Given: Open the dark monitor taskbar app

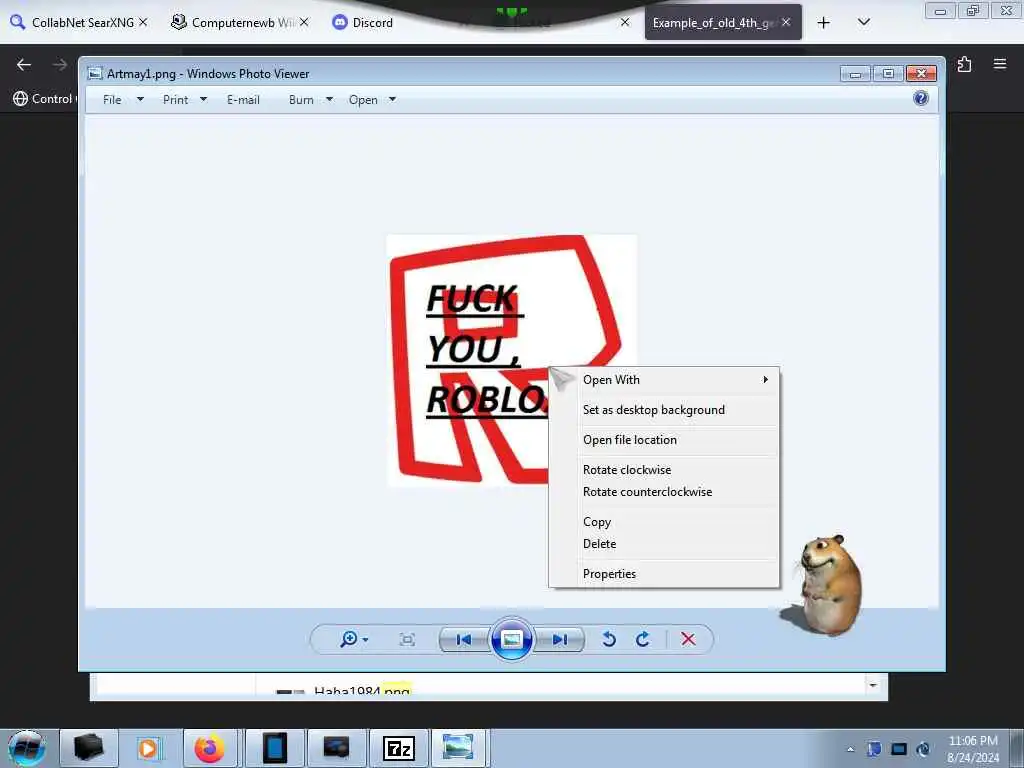Looking at the screenshot, I should [336, 748].
